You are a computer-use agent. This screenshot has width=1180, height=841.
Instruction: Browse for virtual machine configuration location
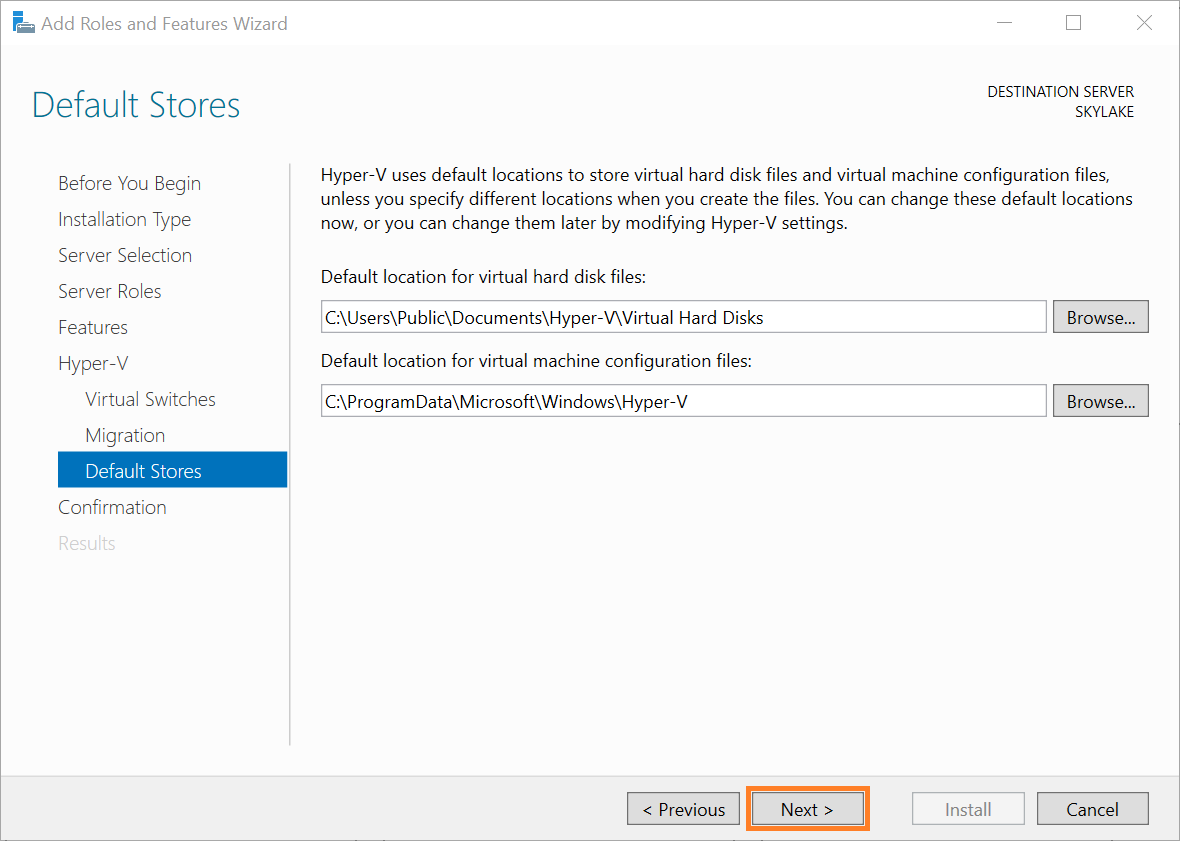pyautogui.click(x=1100, y=401)
